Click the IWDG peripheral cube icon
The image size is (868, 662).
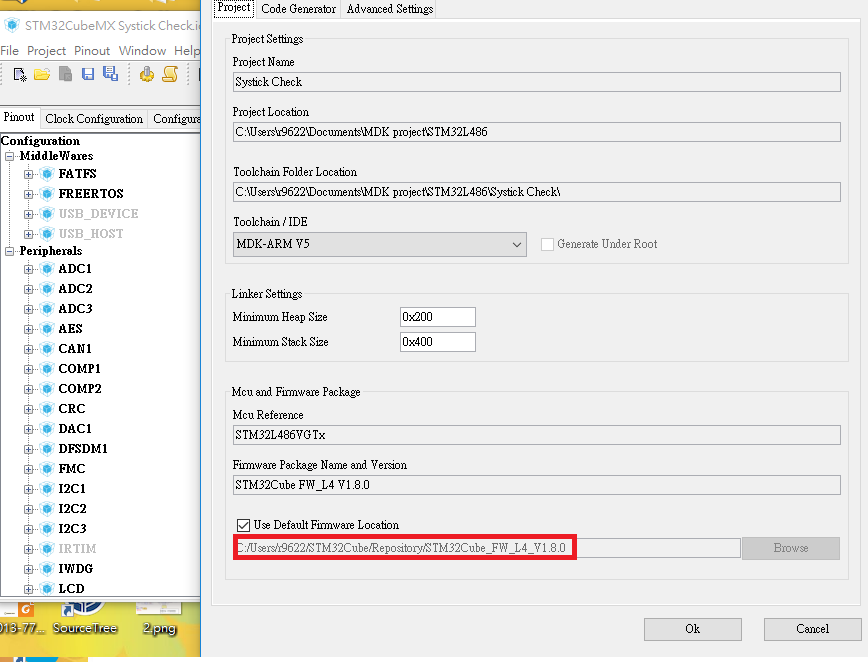pos(48,569)
